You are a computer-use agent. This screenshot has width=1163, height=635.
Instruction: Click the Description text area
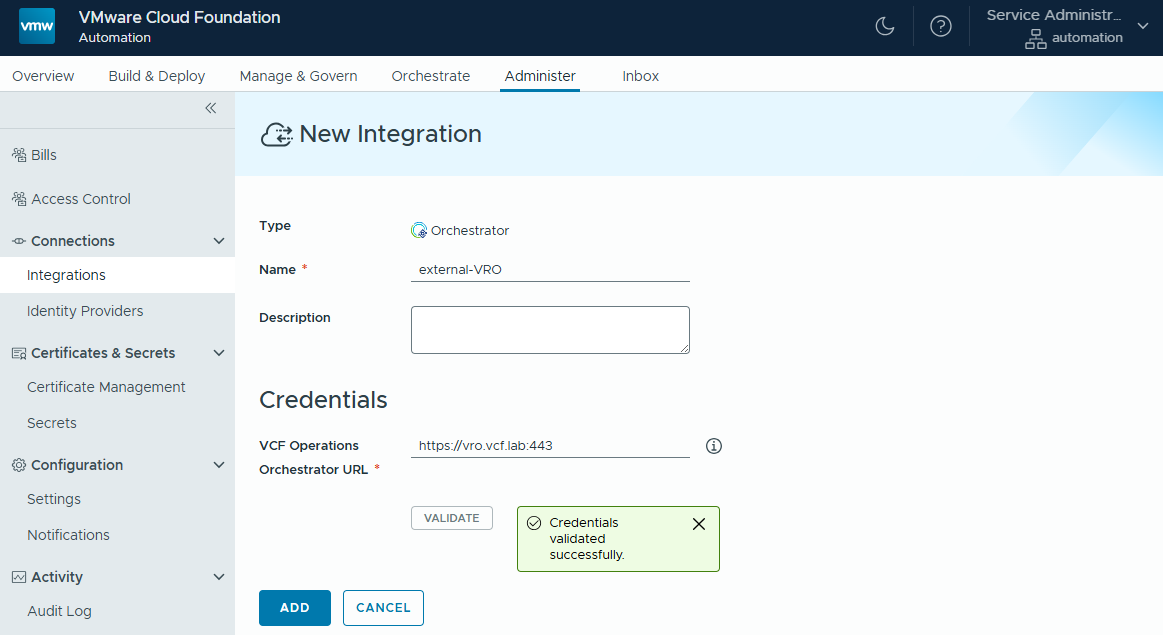pyautogui.click(x=550, y=330)
